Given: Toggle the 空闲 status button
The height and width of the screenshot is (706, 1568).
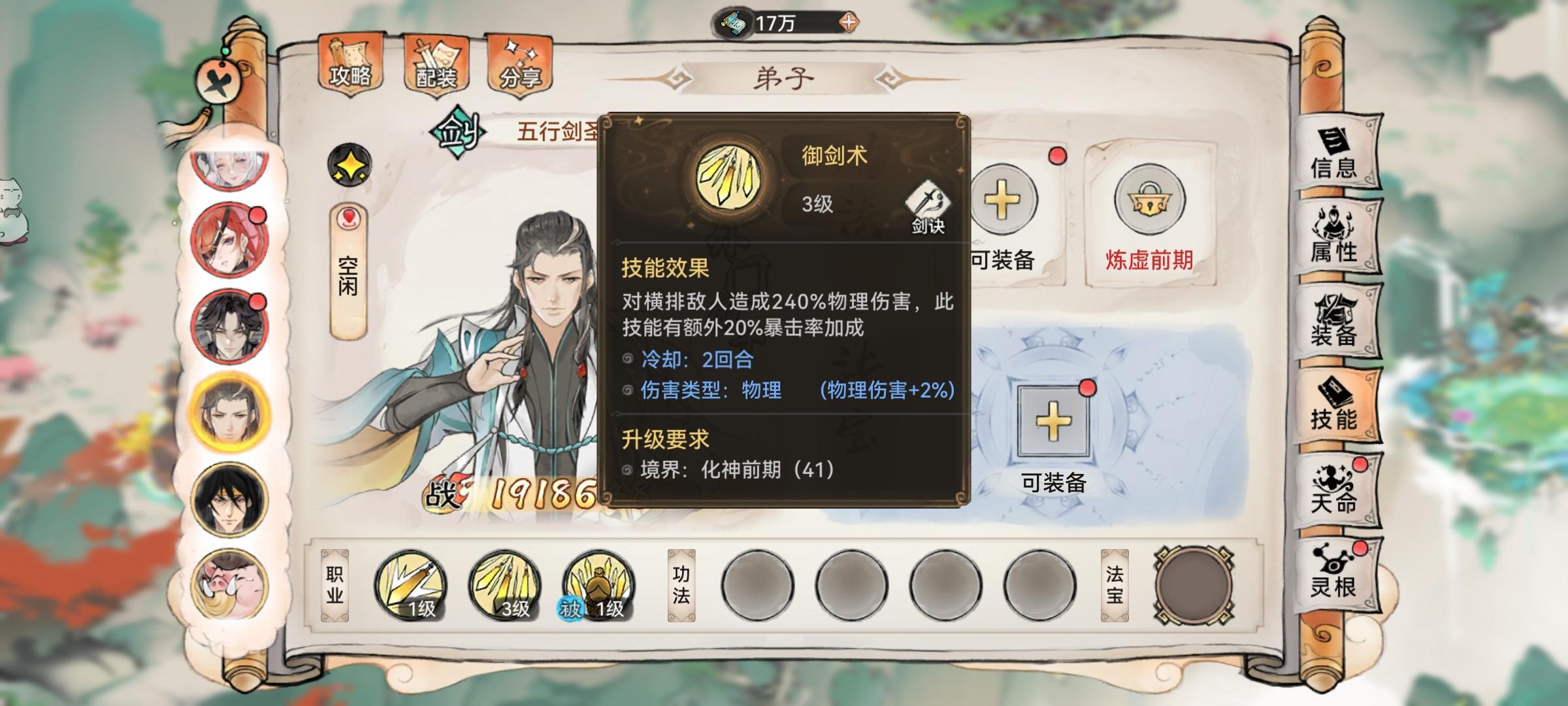Looking at the screenshot, I should click(348, 271).
